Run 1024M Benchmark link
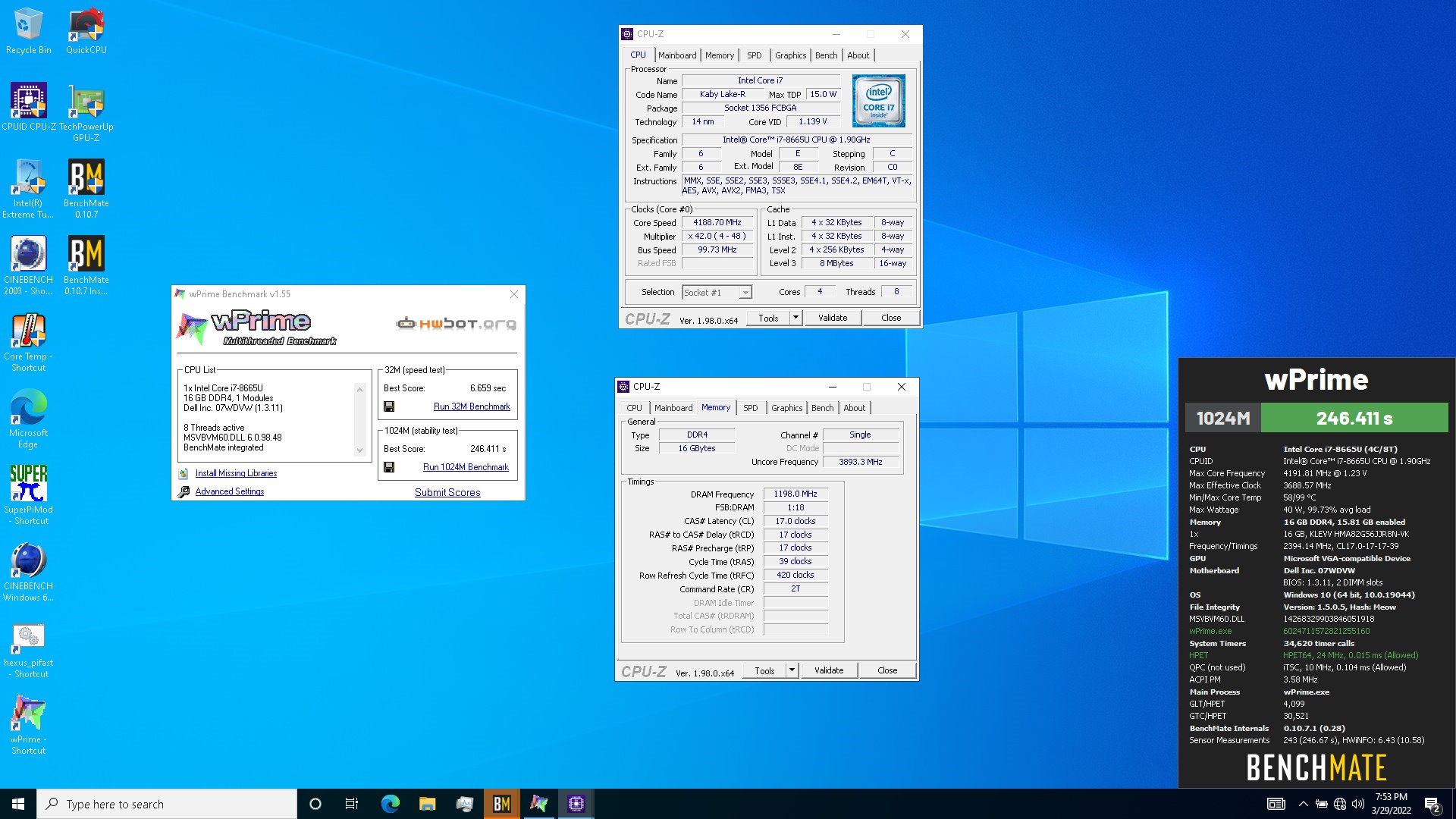This screenshot has height=819, width=1456. (x=466, y=467)
